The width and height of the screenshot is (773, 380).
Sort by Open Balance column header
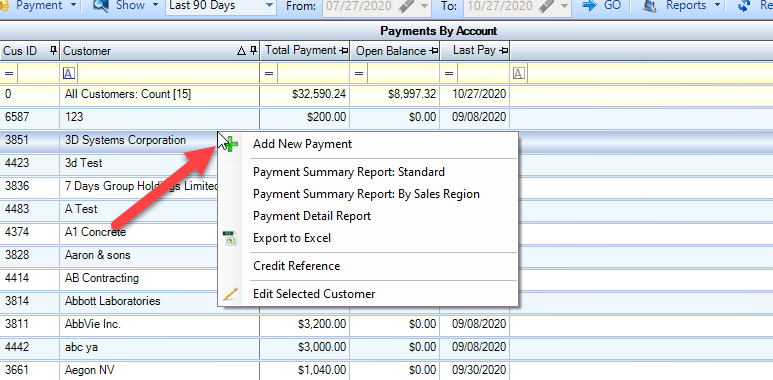pos(394,50)
